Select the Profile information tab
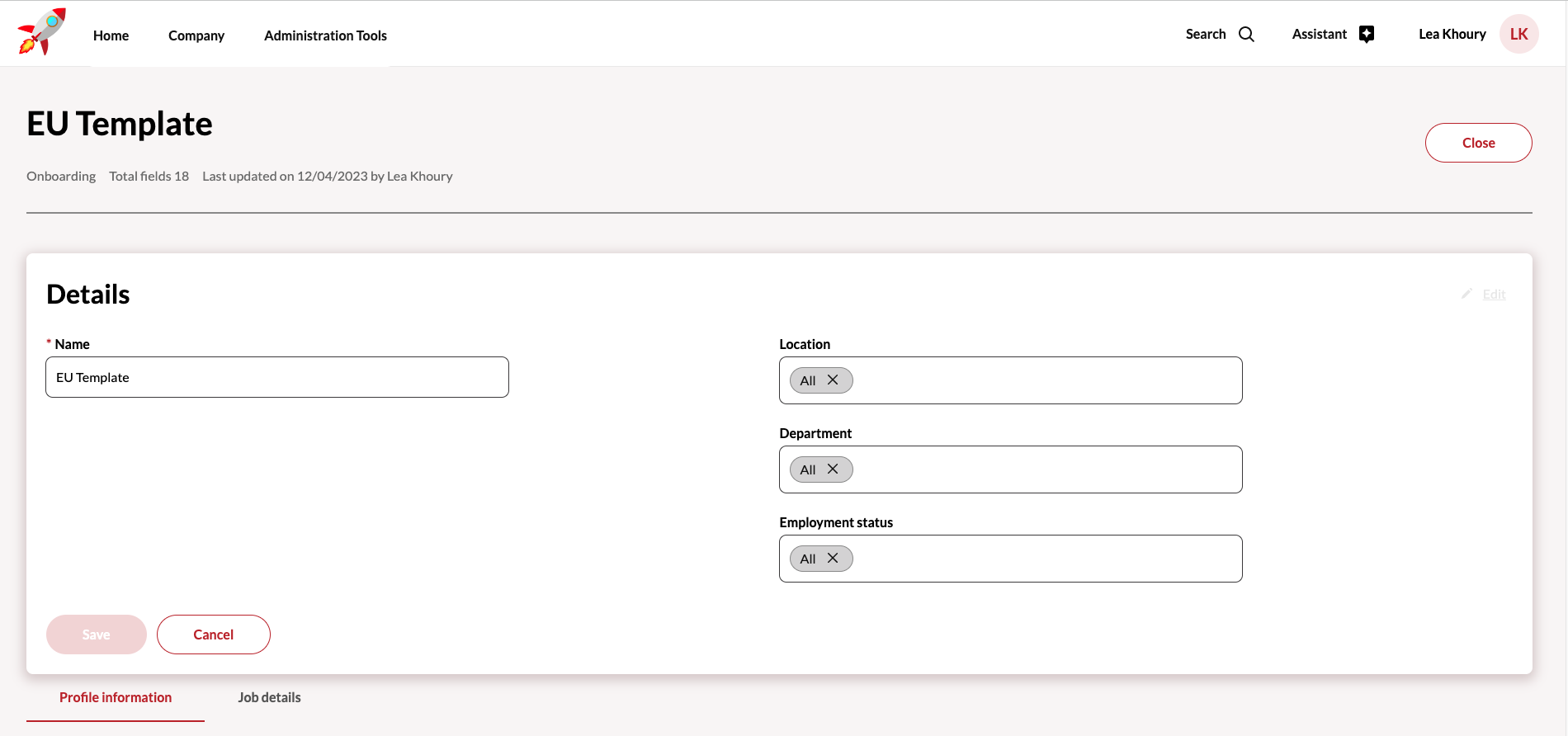The image size is (1568, 736). pyautogui.click(x=116, y=698)
